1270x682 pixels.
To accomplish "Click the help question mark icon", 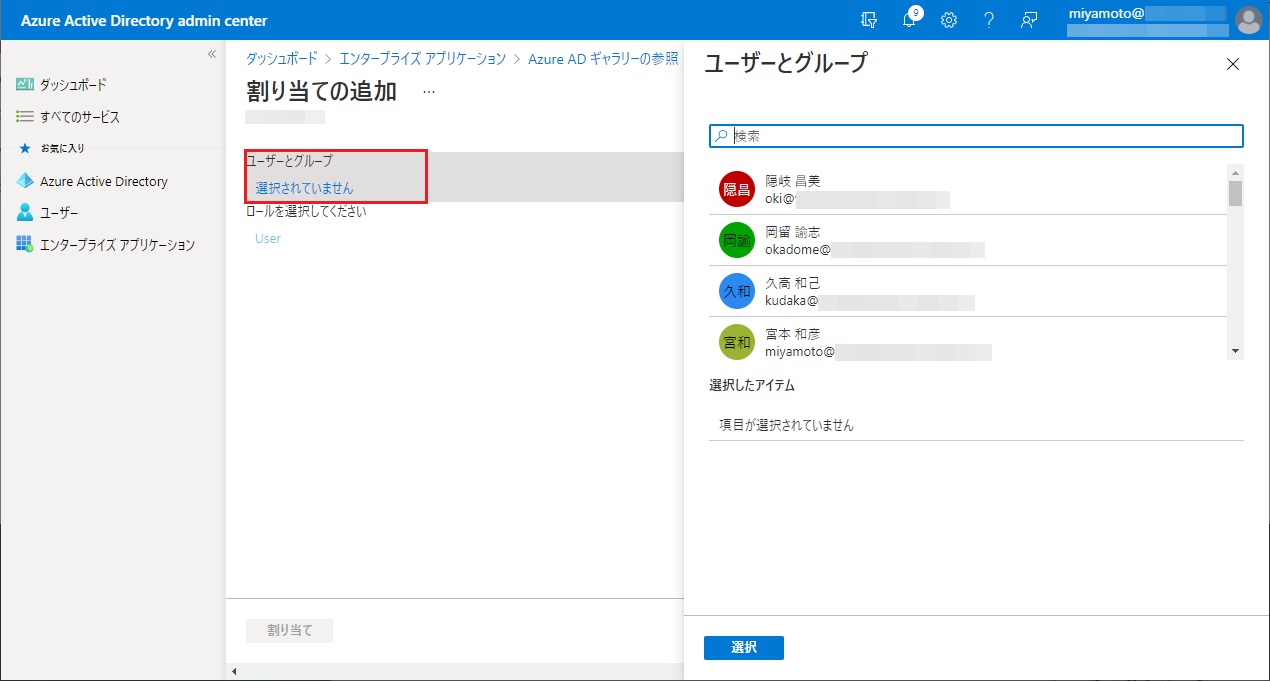I will pyautogui.click(x=989, y=20).
